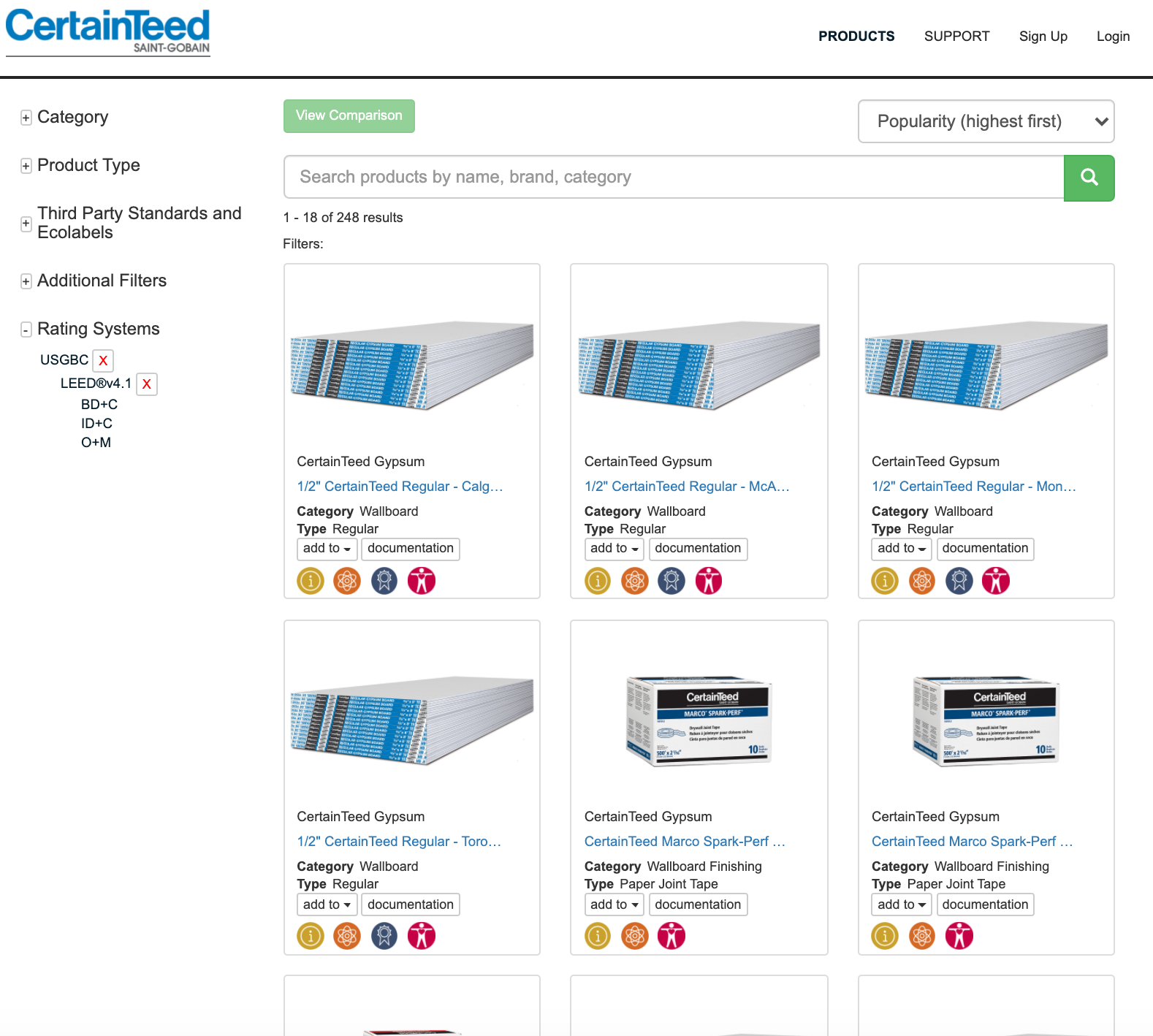Select the BD+C rating system
This screenshot has height=1036, width=1153.
coord(99,405)
